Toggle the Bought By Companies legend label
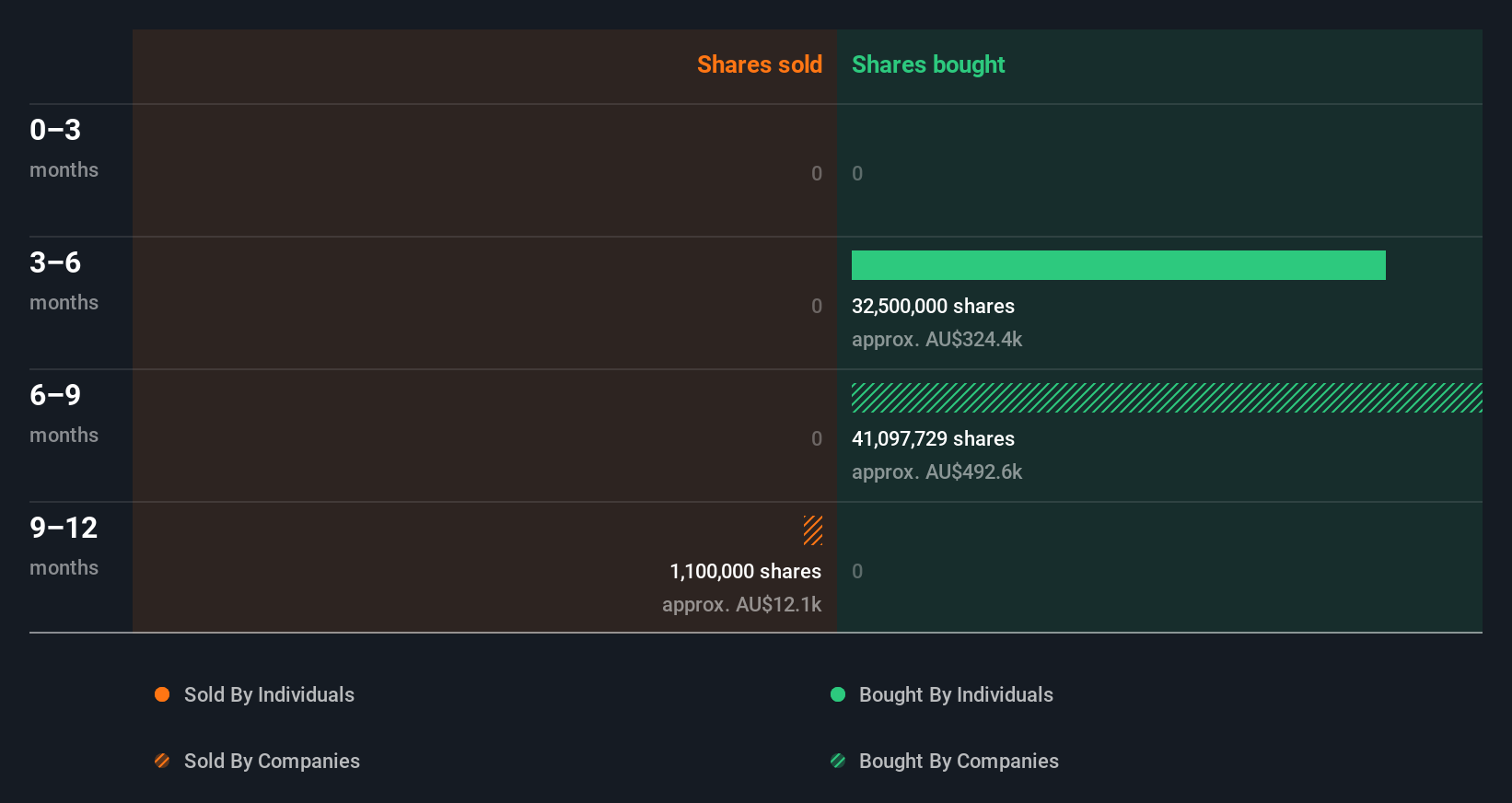 tap(959, 761)
